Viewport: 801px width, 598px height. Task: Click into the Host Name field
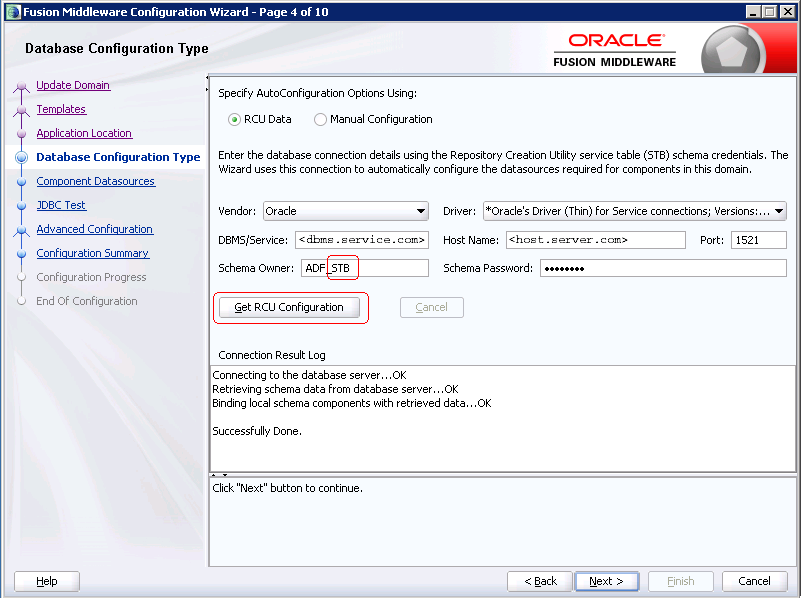(596, 240)
